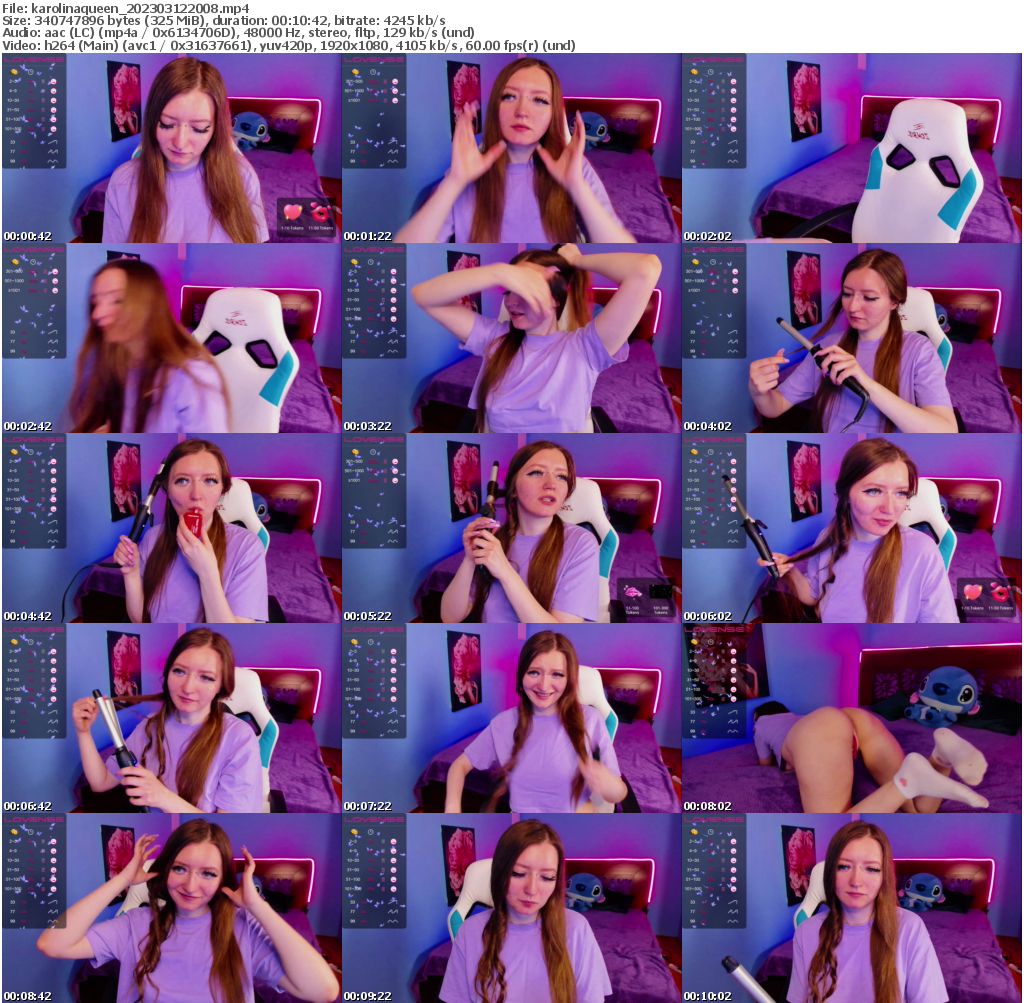This screenshot has height=1003, width=1024.
Task: Click the Lovense logo in the 00:06:02 frame
Action: (x=714, y=438)
